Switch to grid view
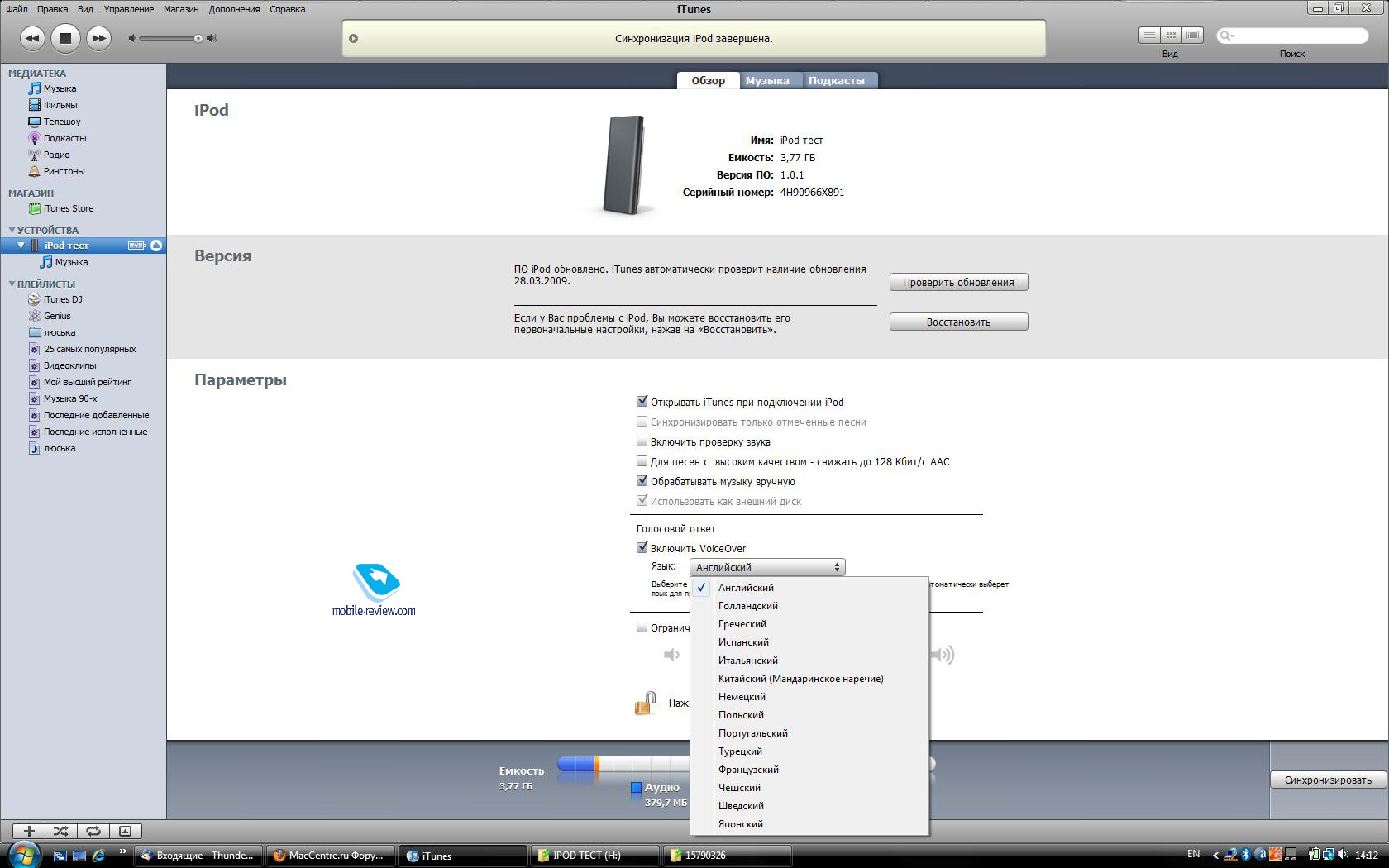The width and height of the screenshot is (1389, 868). [1171, 35]
